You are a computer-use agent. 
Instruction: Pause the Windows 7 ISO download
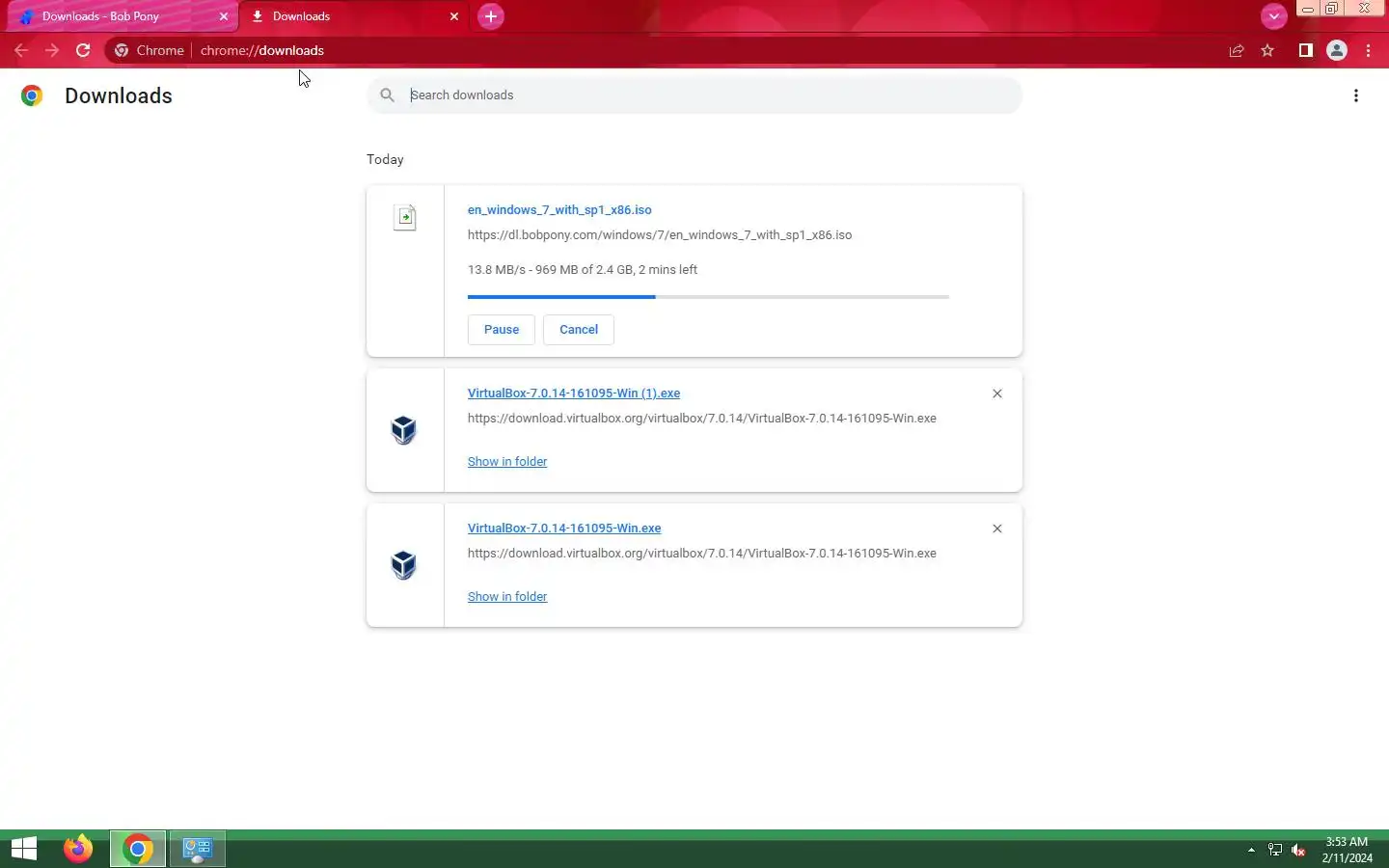502,329
